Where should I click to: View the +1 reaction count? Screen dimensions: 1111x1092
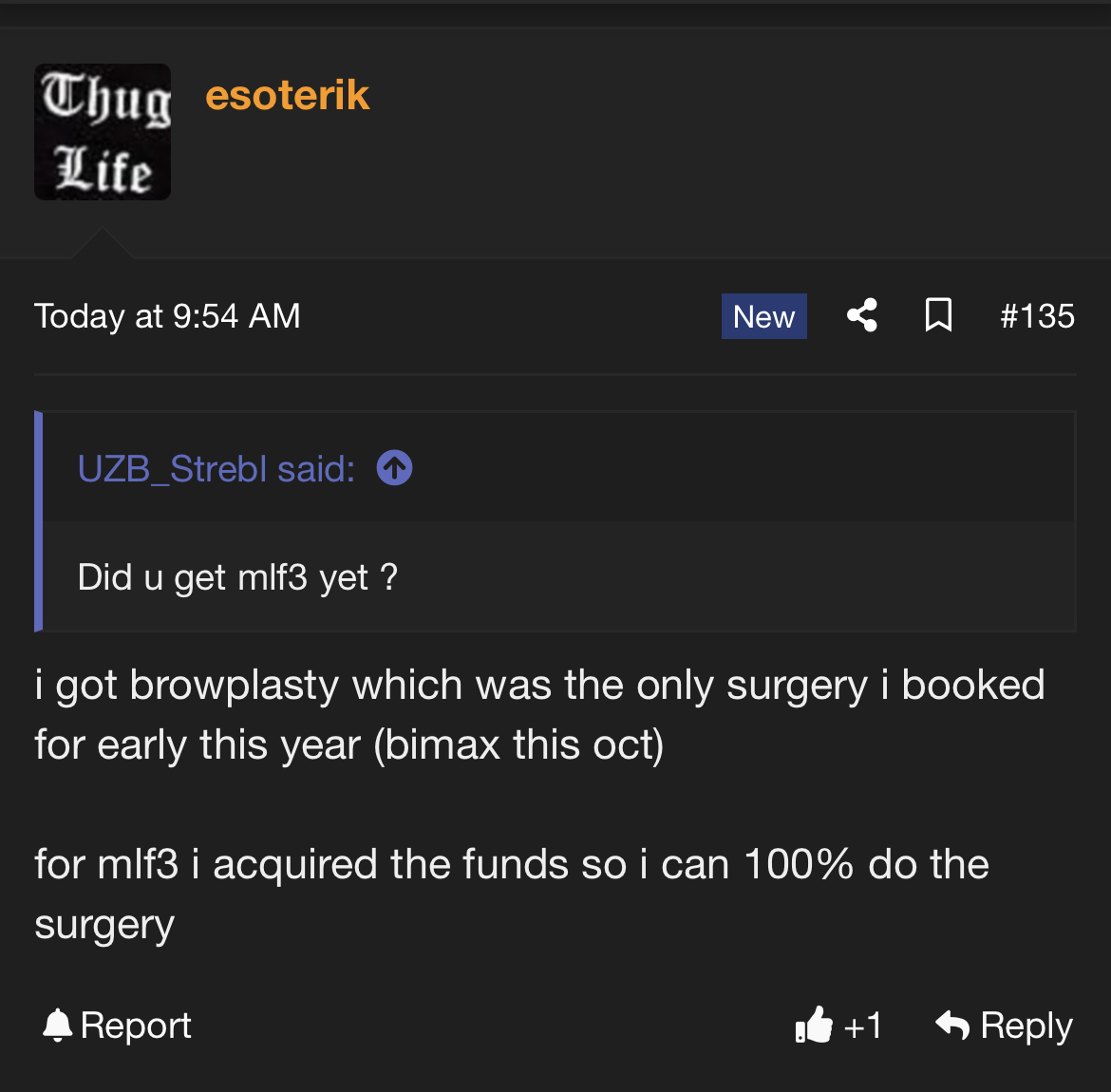tap(862, 1026)
